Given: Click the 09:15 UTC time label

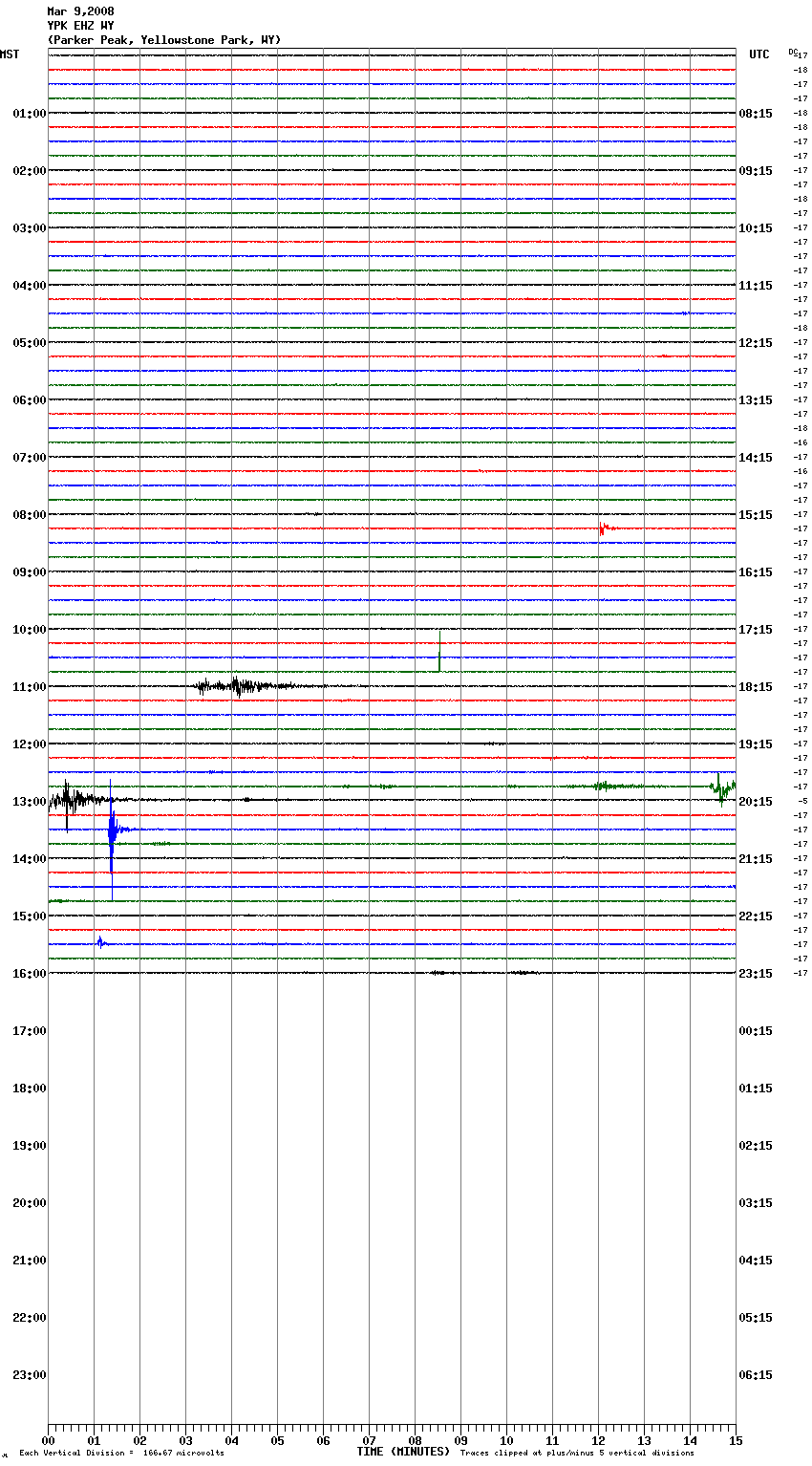Looking at the screenshot, I should pyautogui.click(x=756, y=170).
